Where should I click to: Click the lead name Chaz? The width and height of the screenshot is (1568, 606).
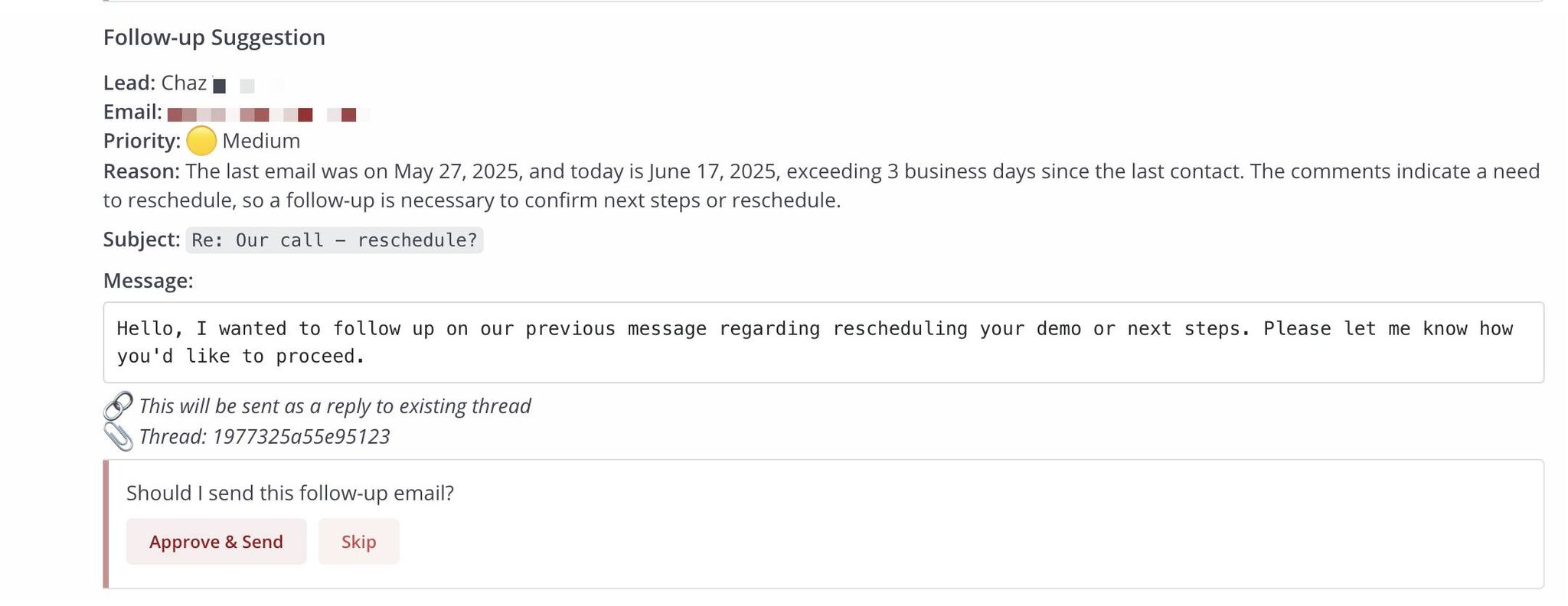[x=184, y=83]
